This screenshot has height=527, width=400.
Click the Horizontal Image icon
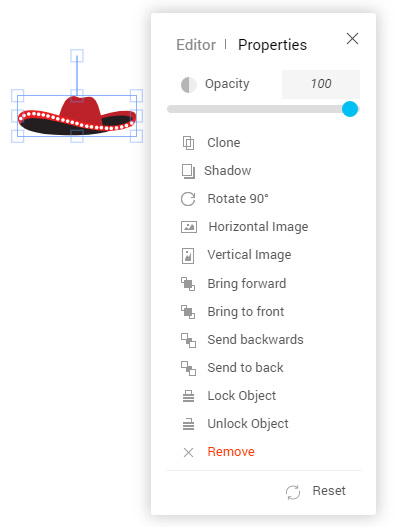(x=189, y=227)
